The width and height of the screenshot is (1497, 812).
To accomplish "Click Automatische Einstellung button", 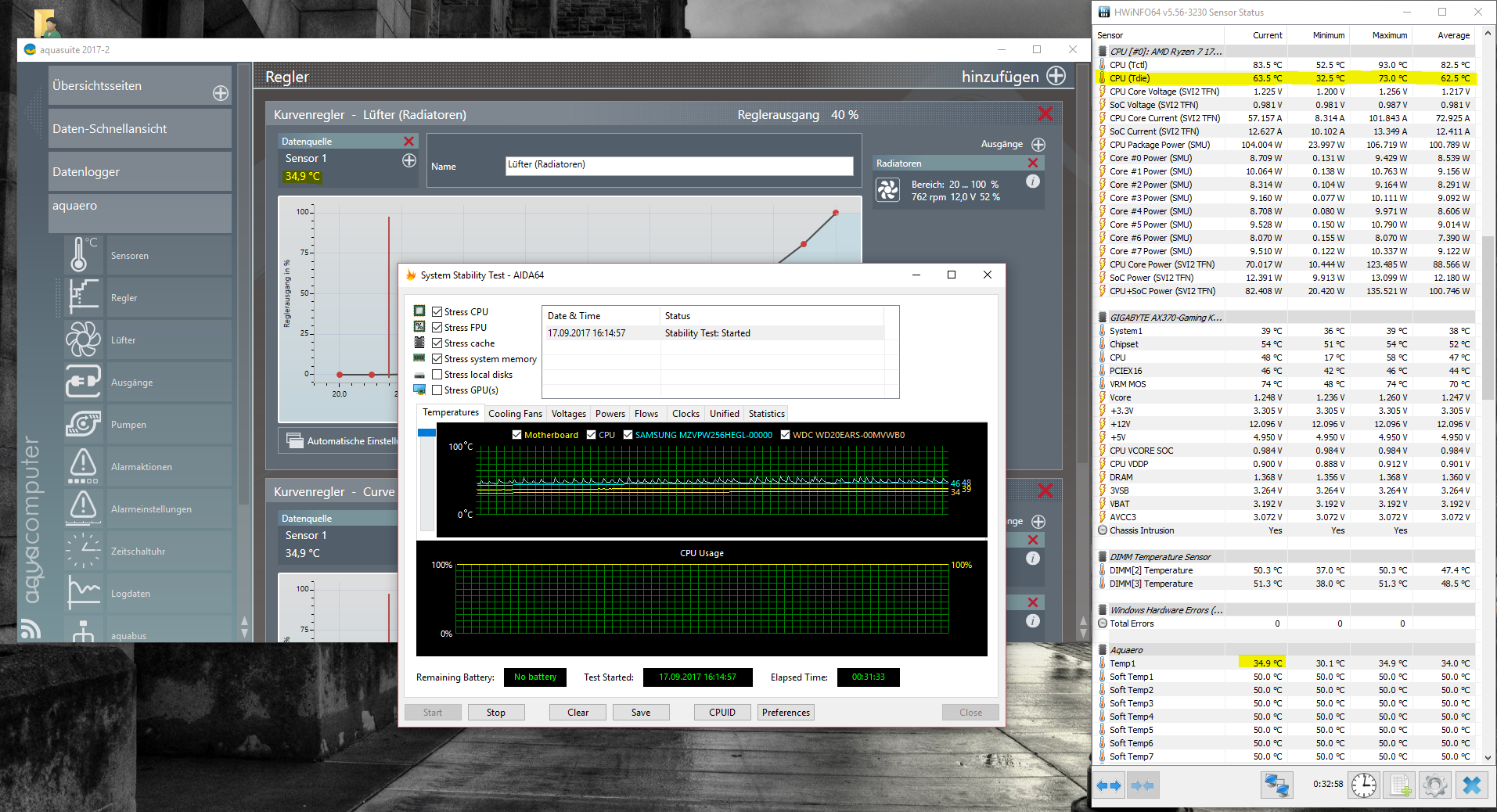I will [x=339, y=441].
